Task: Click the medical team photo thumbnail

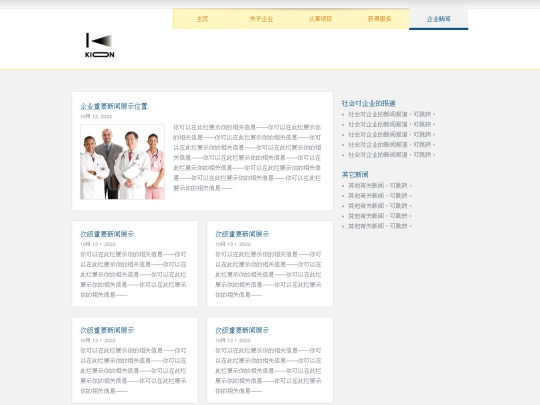Action: click(122, 162)
